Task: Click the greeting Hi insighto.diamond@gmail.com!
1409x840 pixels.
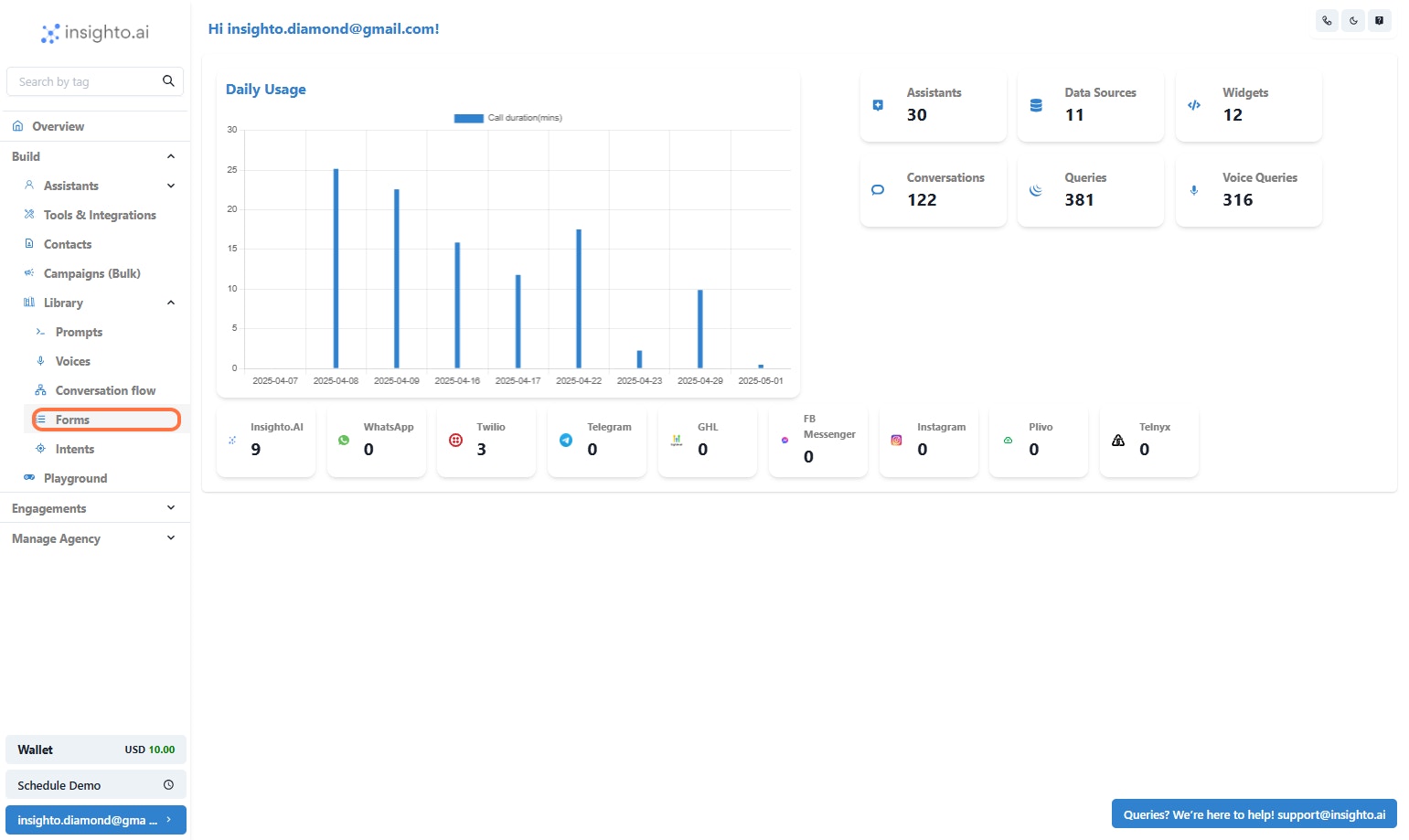Action: (x=324, y=29)
